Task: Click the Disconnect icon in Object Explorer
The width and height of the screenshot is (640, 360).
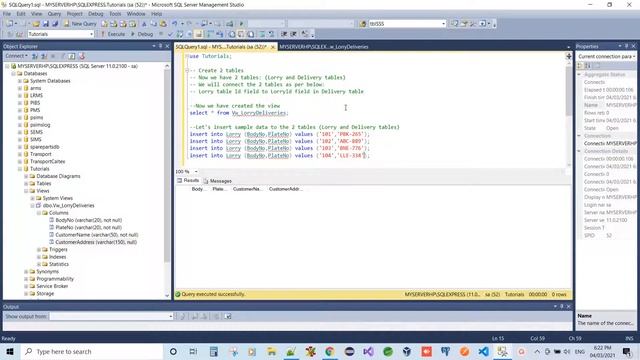Action: click(x=44, y=56)
